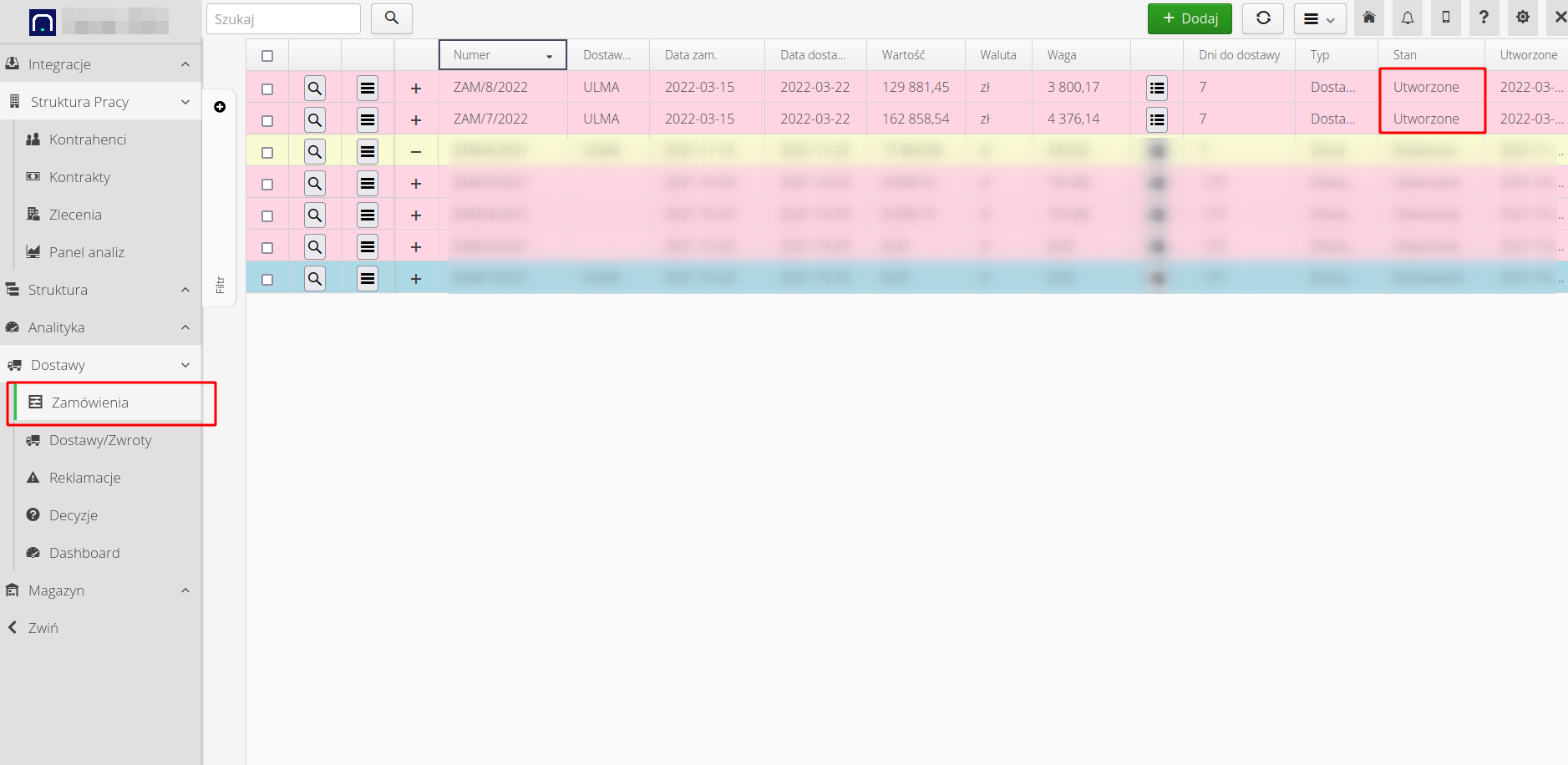
Task: Select the magnifier search icon on row ZAM/8/2022
Action: point(314,87)
